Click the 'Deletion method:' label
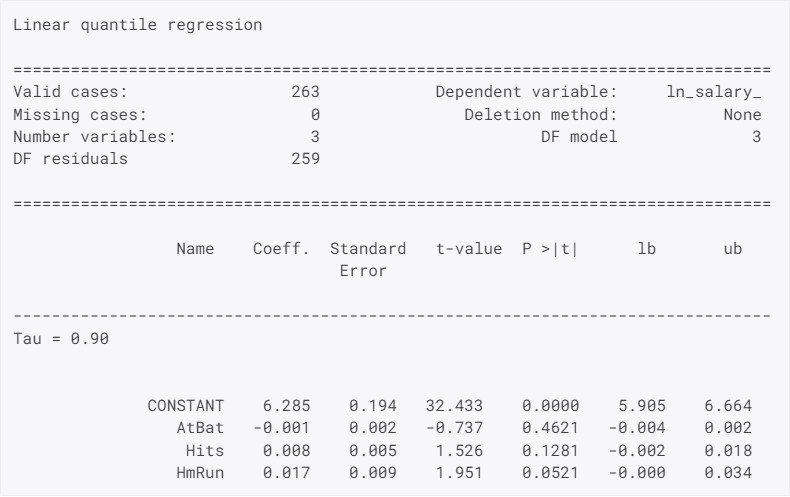 540,114
